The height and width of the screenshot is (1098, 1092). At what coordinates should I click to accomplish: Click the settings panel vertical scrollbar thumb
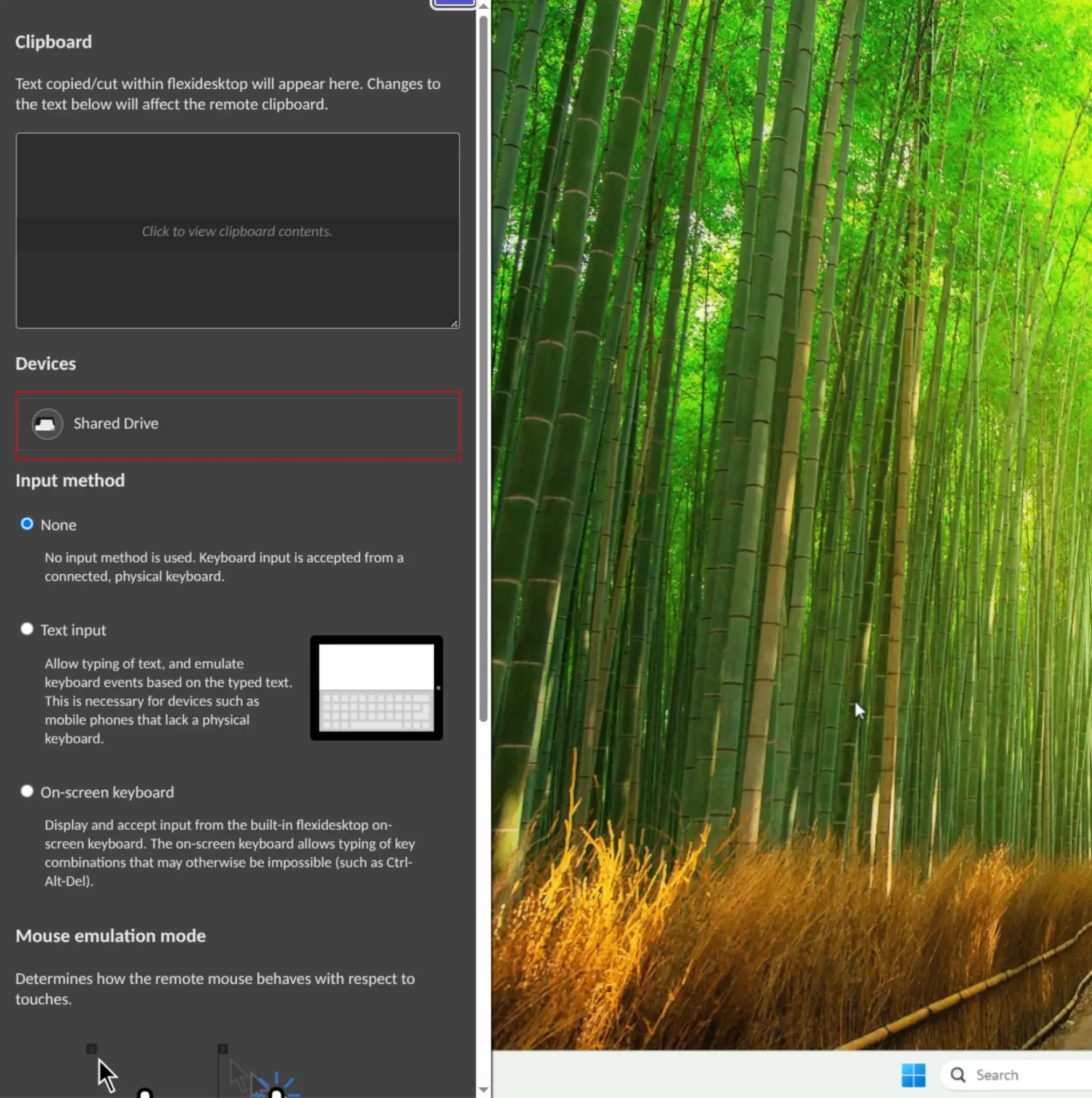coord(483,369)
